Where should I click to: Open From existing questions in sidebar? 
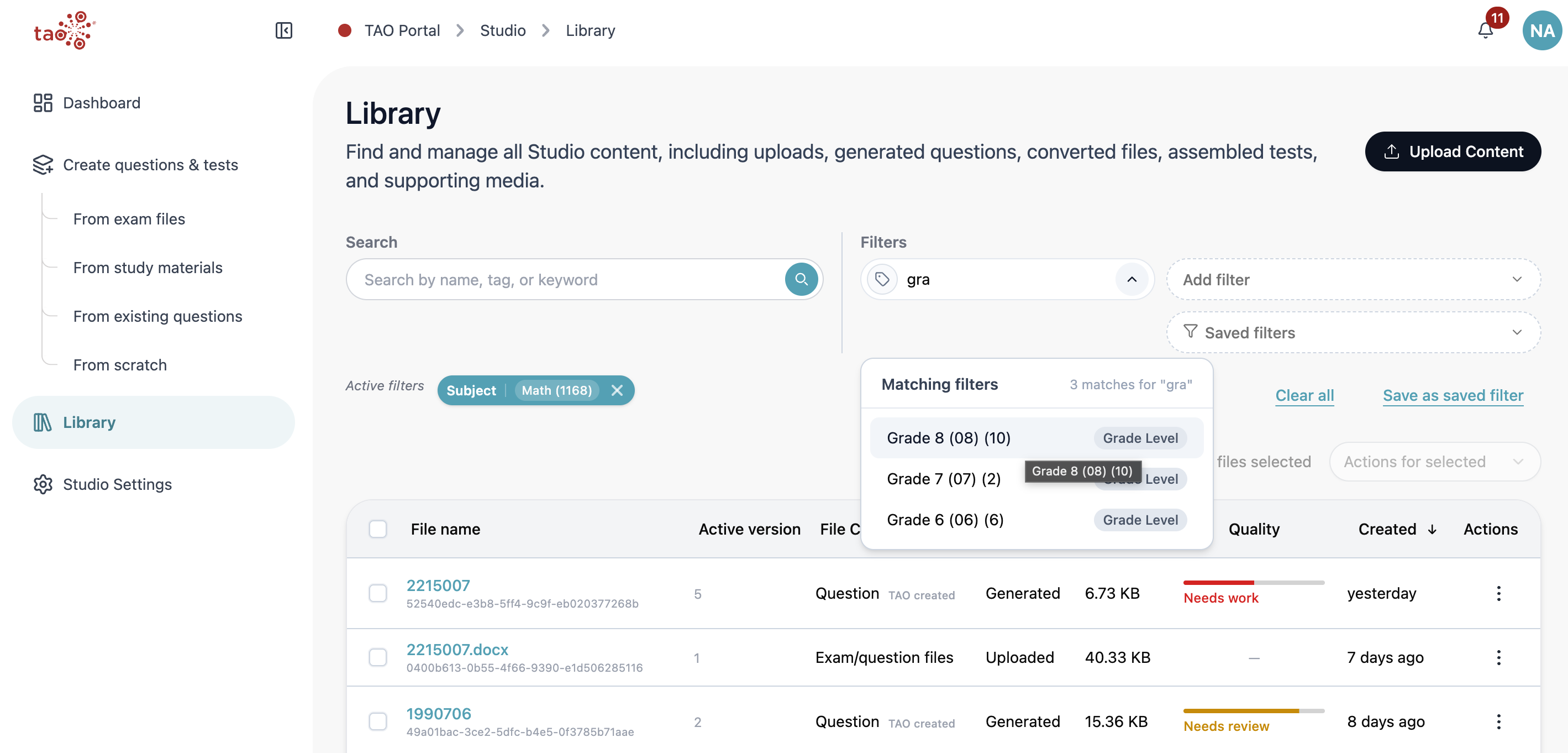pyautogui.click(x=157, y=316)
